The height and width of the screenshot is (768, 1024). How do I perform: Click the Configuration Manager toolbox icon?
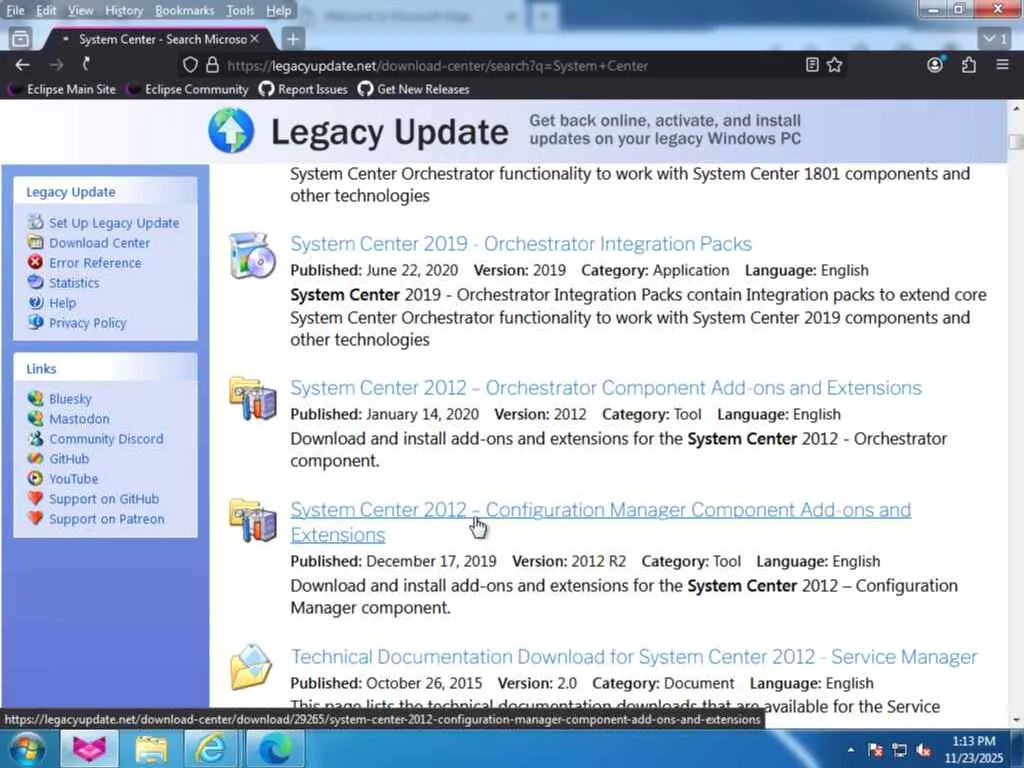[252, 520]
